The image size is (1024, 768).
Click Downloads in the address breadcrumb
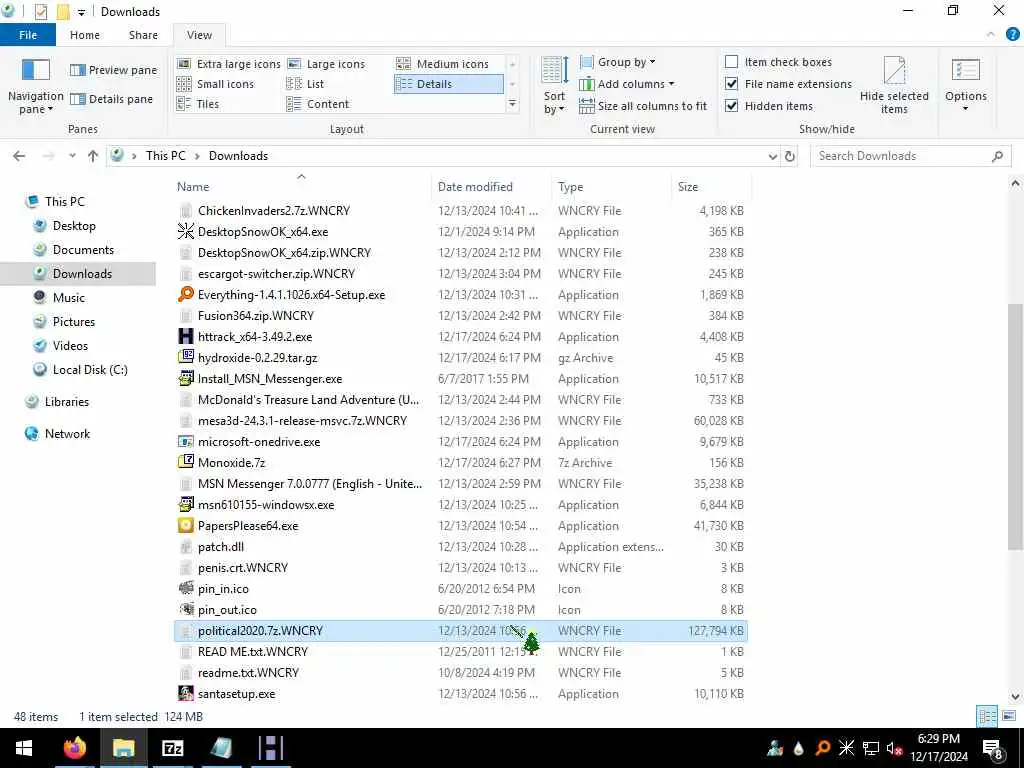tap(238, 156)
